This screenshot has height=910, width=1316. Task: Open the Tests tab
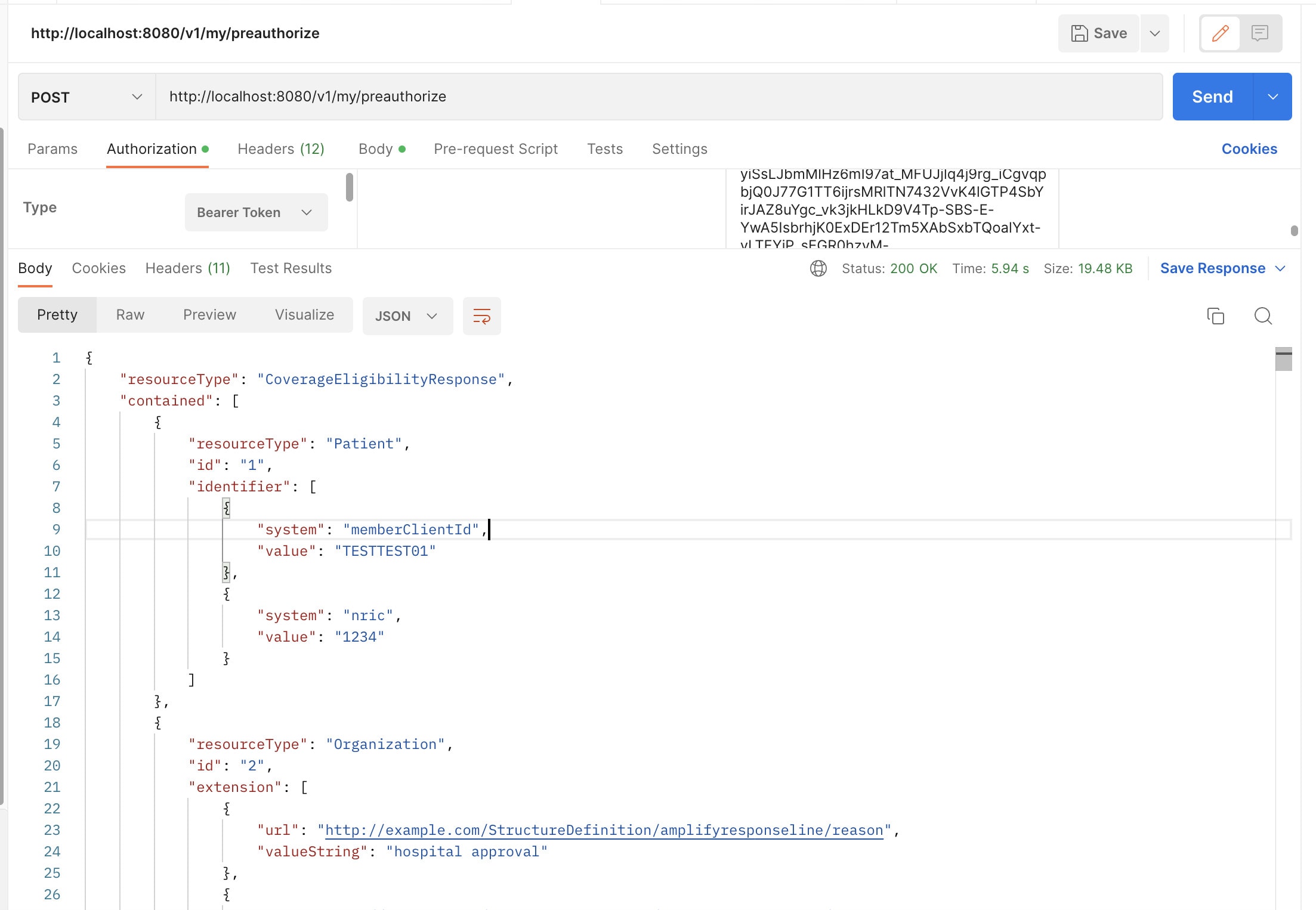pos(605,149)
